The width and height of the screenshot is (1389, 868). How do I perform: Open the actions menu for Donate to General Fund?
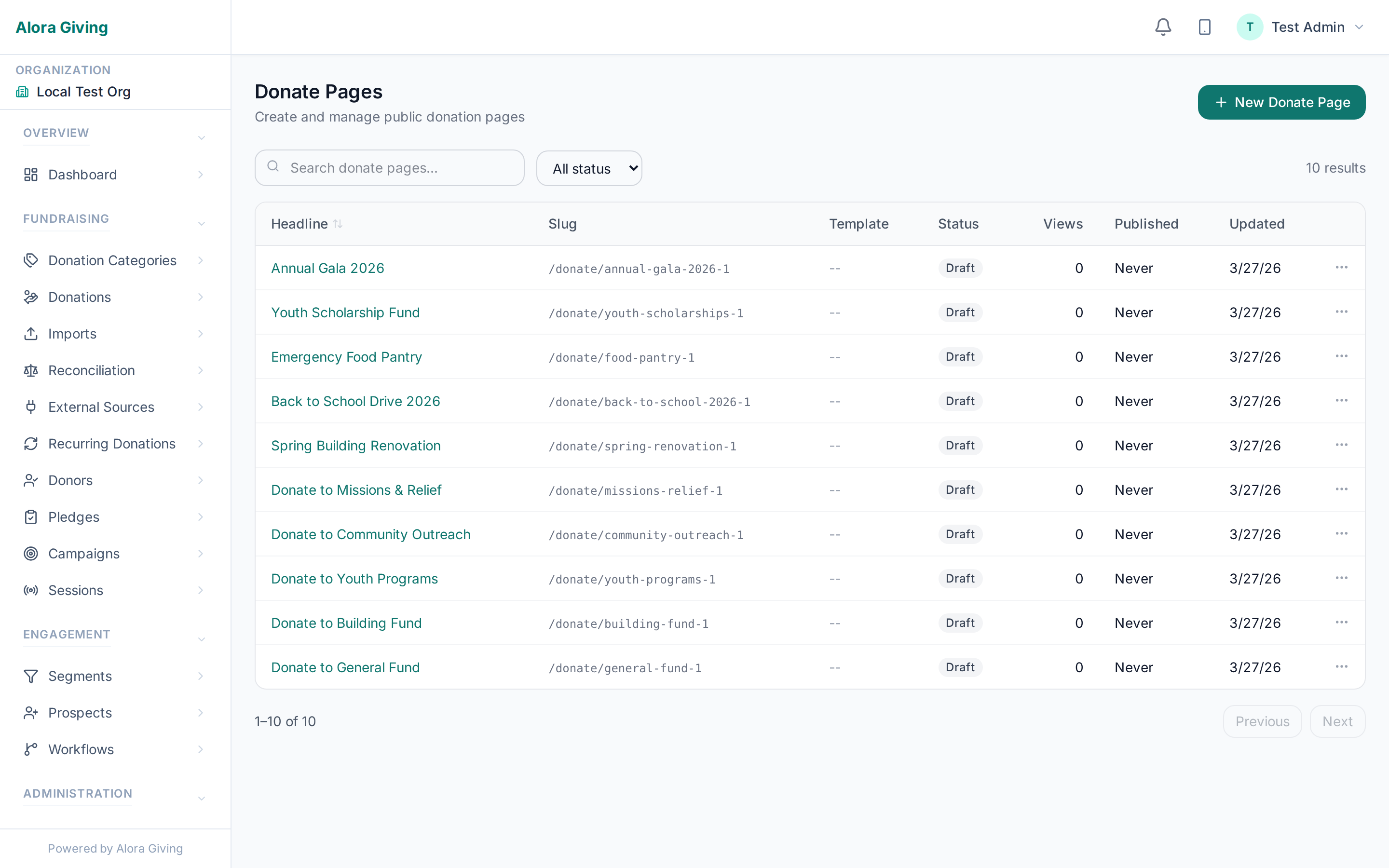coord(1341,666)
